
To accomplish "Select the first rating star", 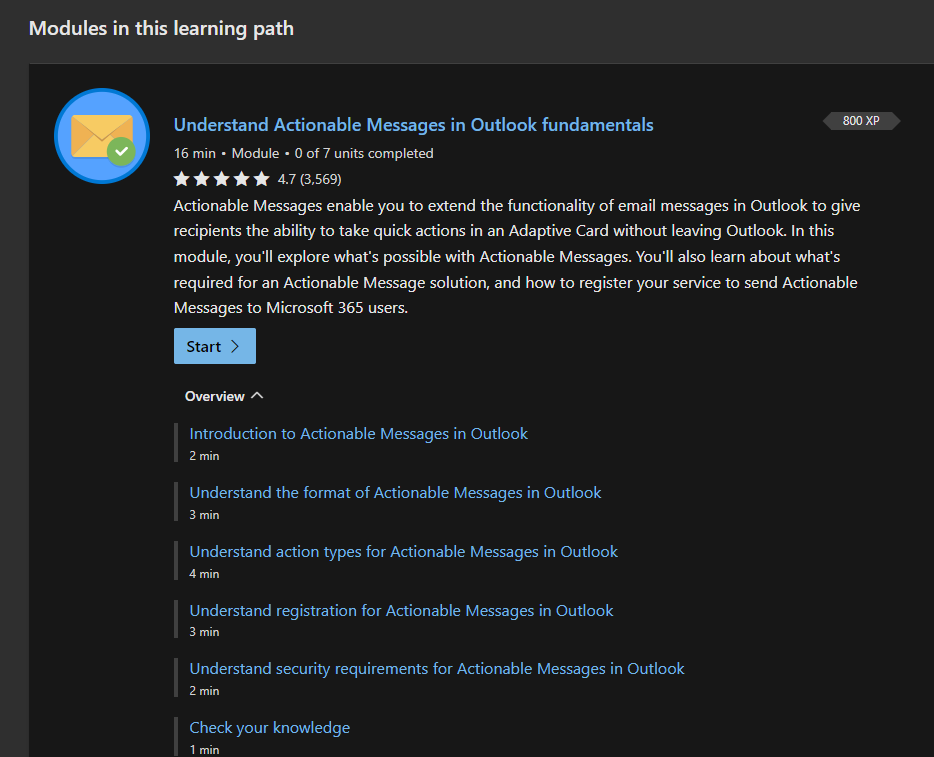I will [x=182, y=178].
